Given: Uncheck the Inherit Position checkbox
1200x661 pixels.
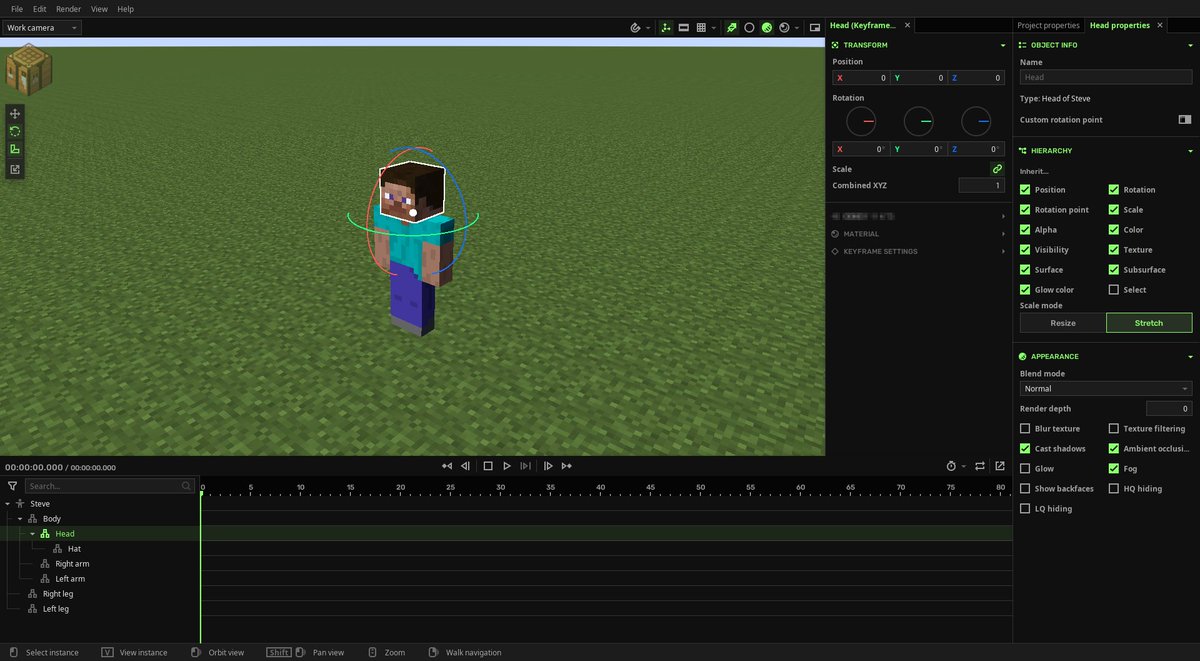Looking at the screenshot, I should [x=1025, y=190].
